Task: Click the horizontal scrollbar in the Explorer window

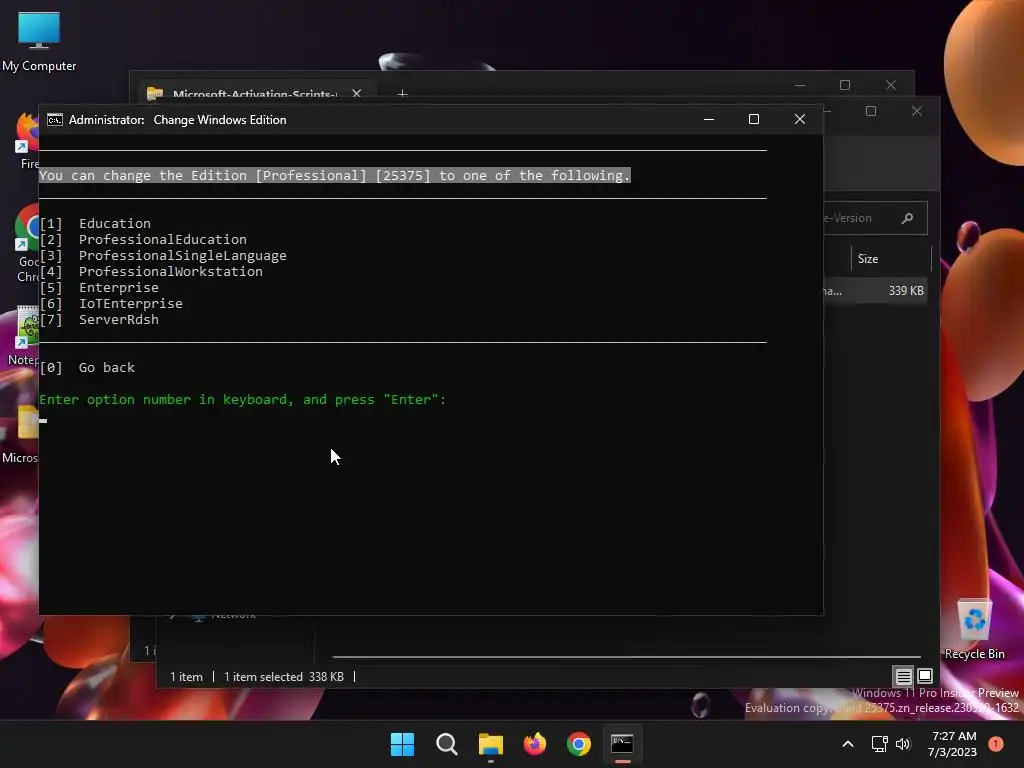Action: (x=626, y=656)
